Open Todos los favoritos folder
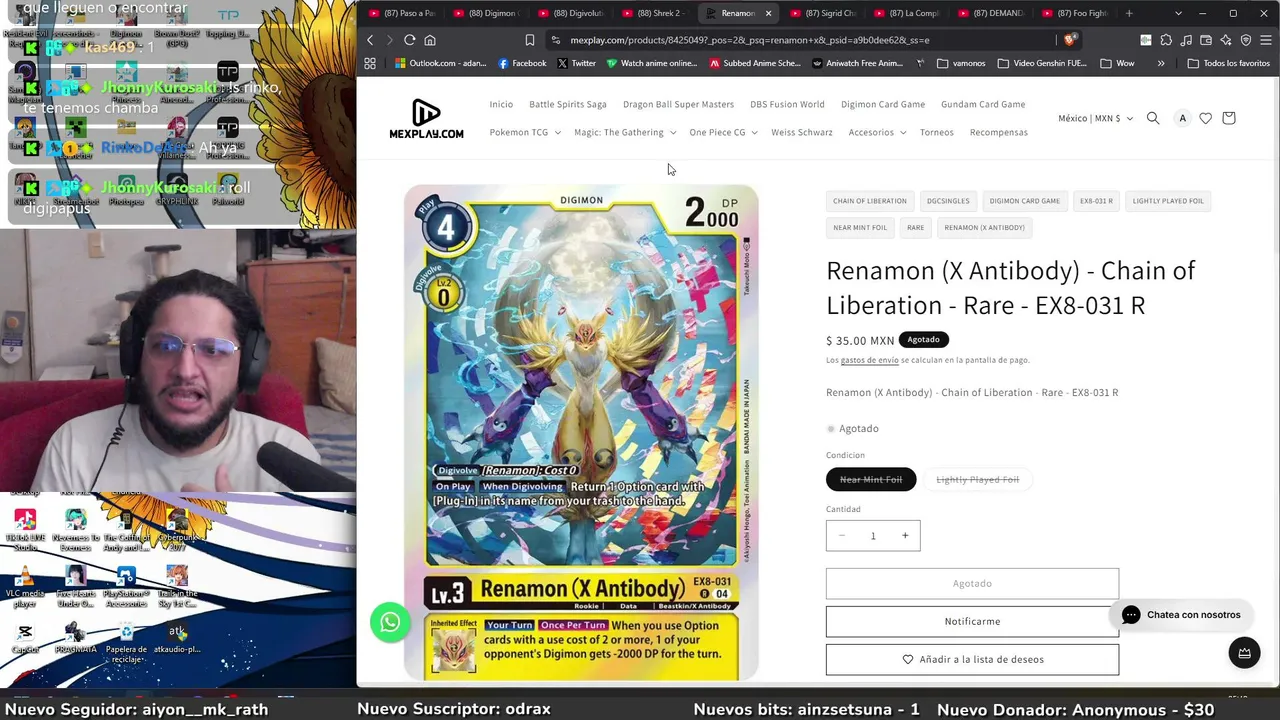Viewport: 1280px width, 720px height. pos(1228,63)
